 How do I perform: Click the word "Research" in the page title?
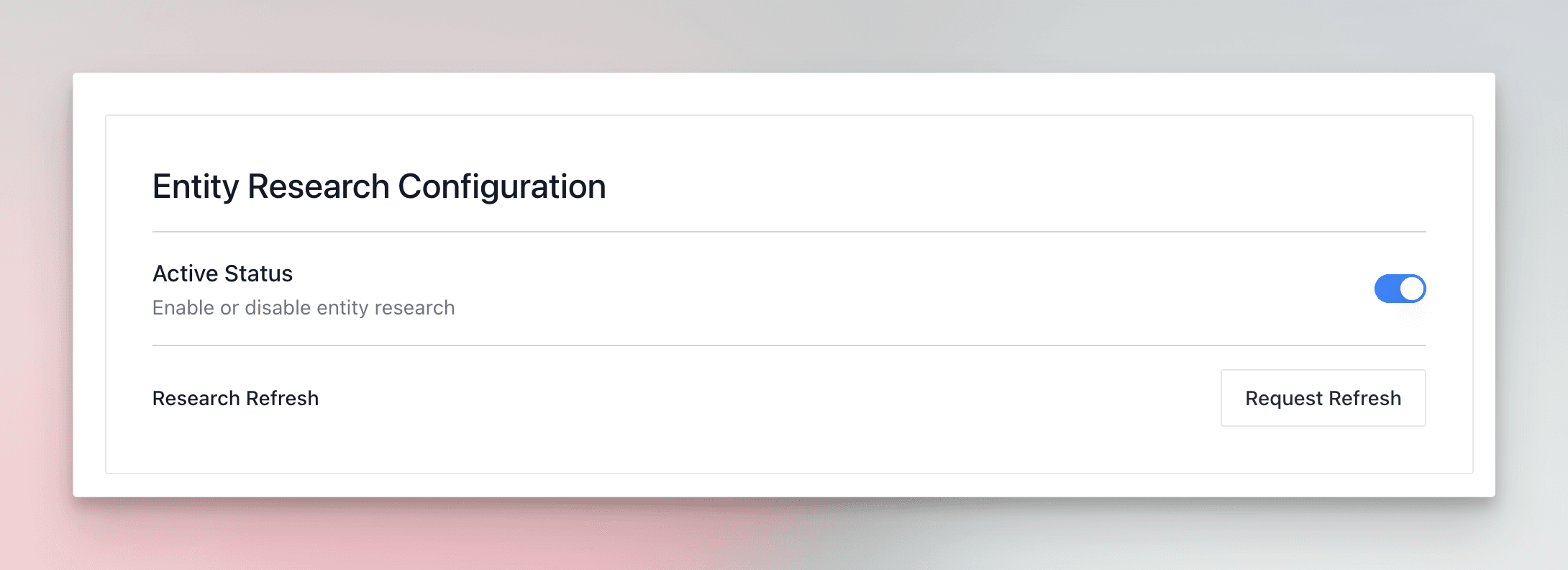pyautogui.click(x=318, y=186)
